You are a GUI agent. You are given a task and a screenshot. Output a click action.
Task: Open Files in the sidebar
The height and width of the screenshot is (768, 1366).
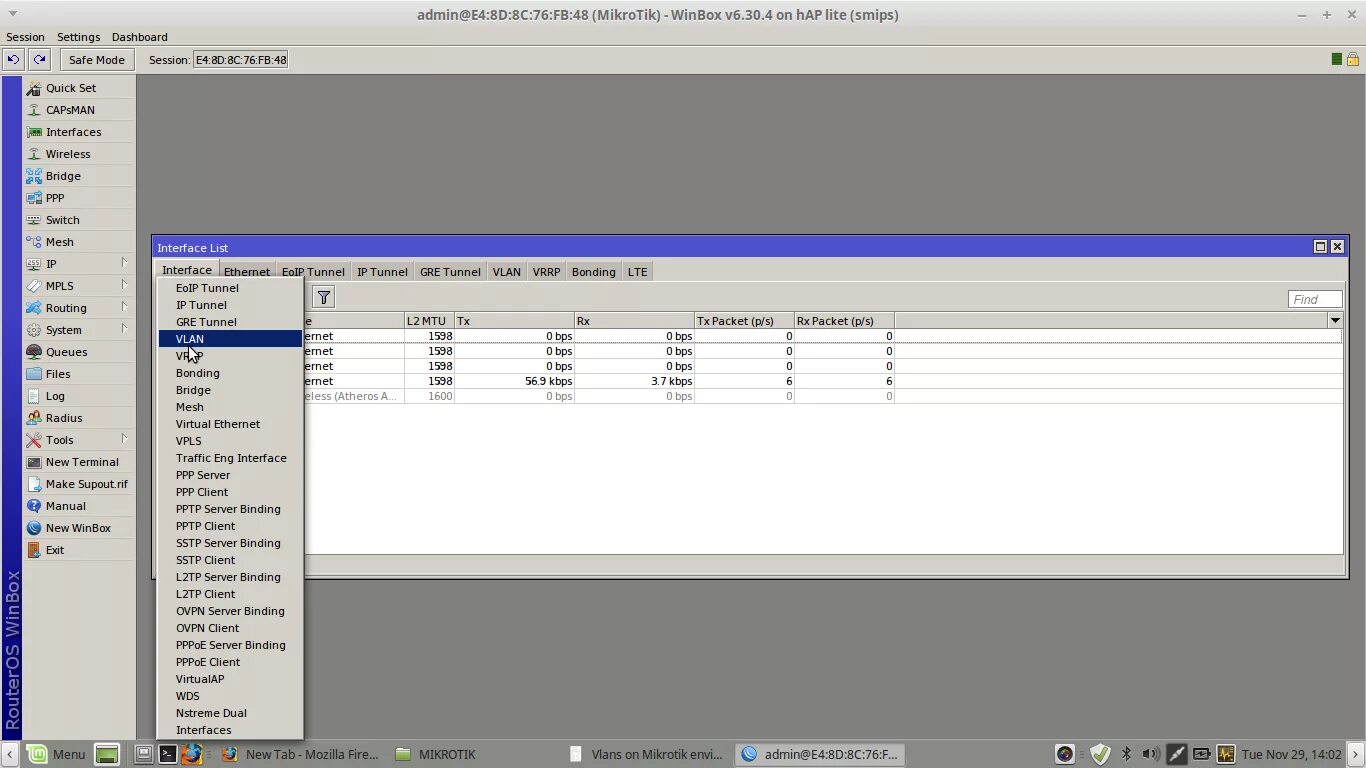58,374
